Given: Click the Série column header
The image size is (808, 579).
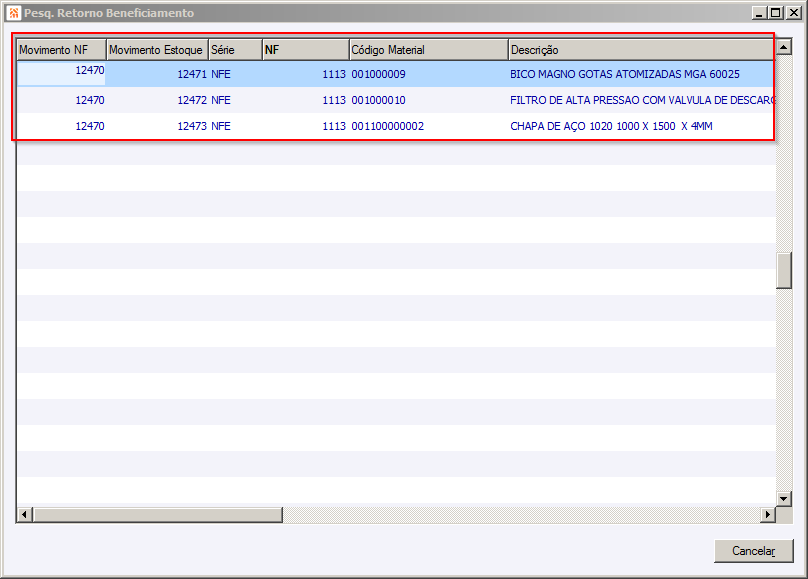Looking at the screenshot, I should point(235,50).
